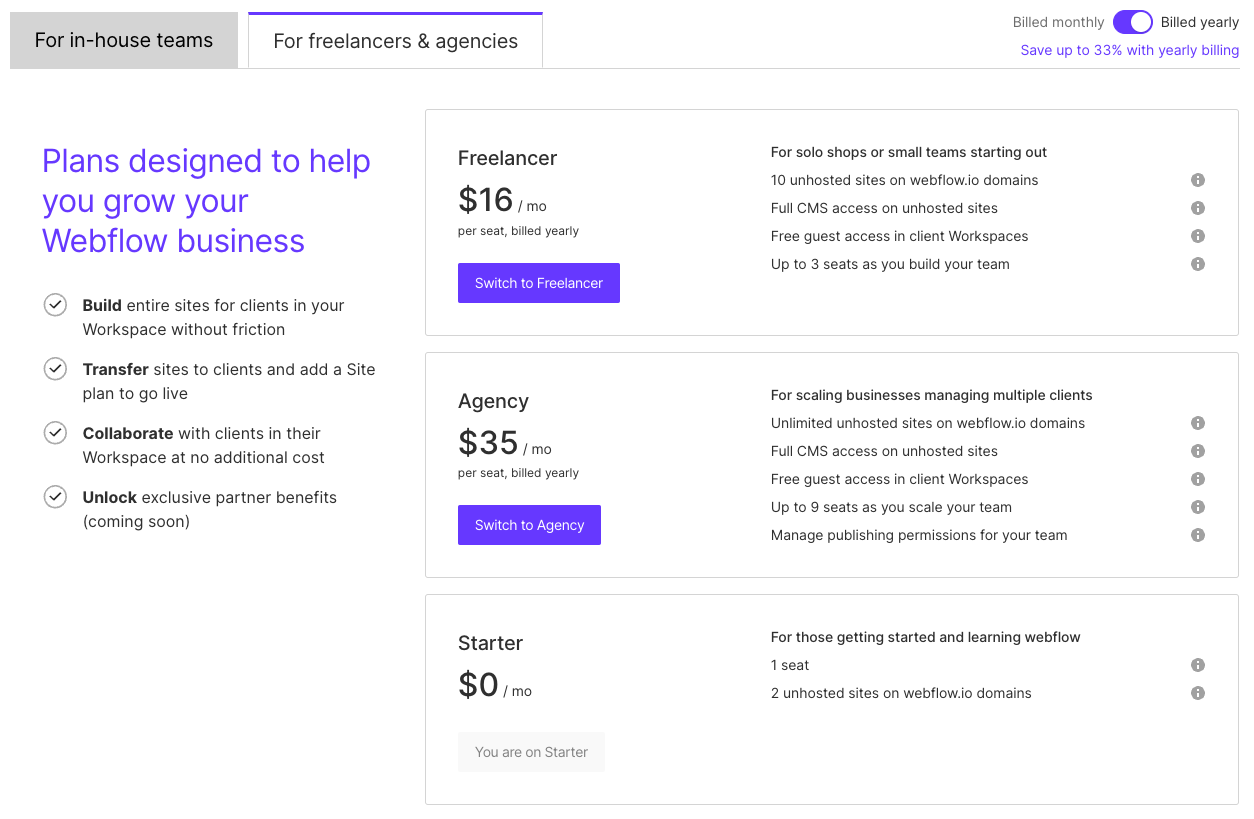The image size is (1254, 819).
Task: Select the For freelancers & agencies tab
Action: 395,41
